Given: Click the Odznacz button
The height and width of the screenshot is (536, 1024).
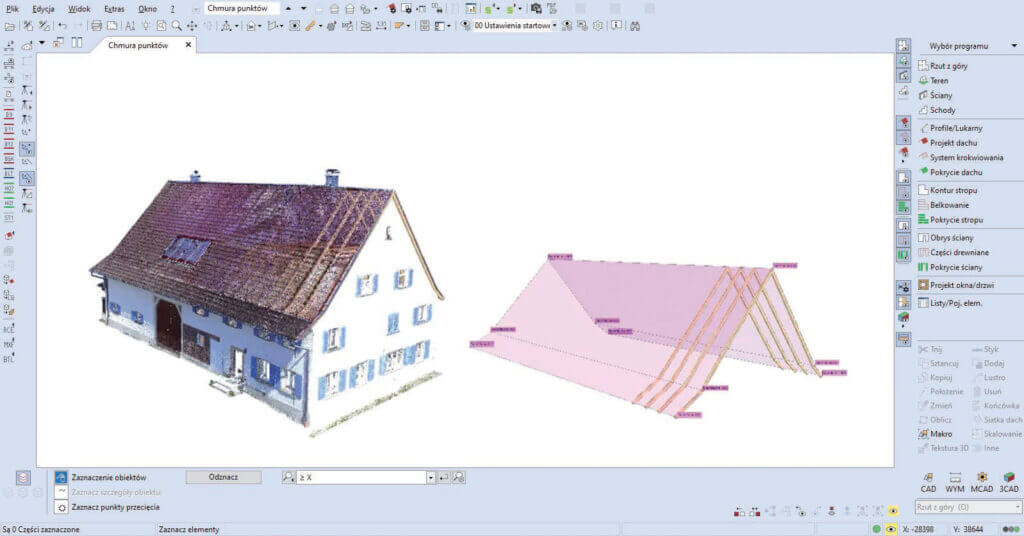Looking at the screenshot, I should pyautogui.click(x=223, y=477).
